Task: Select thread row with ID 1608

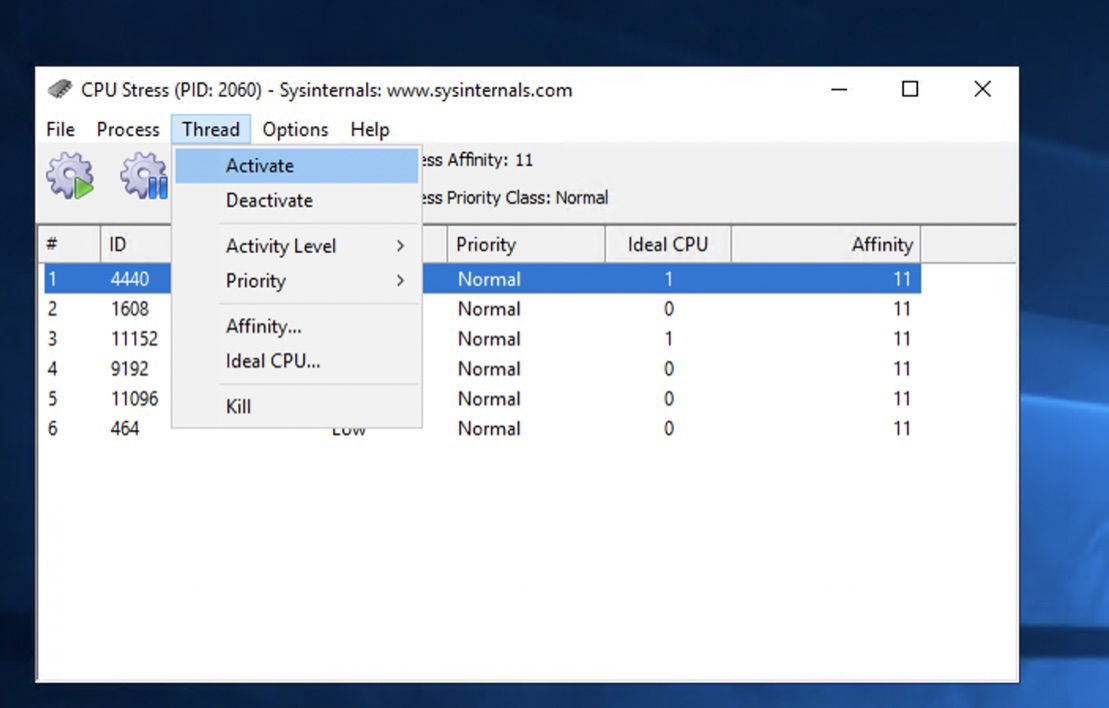Action: point(482,309)
